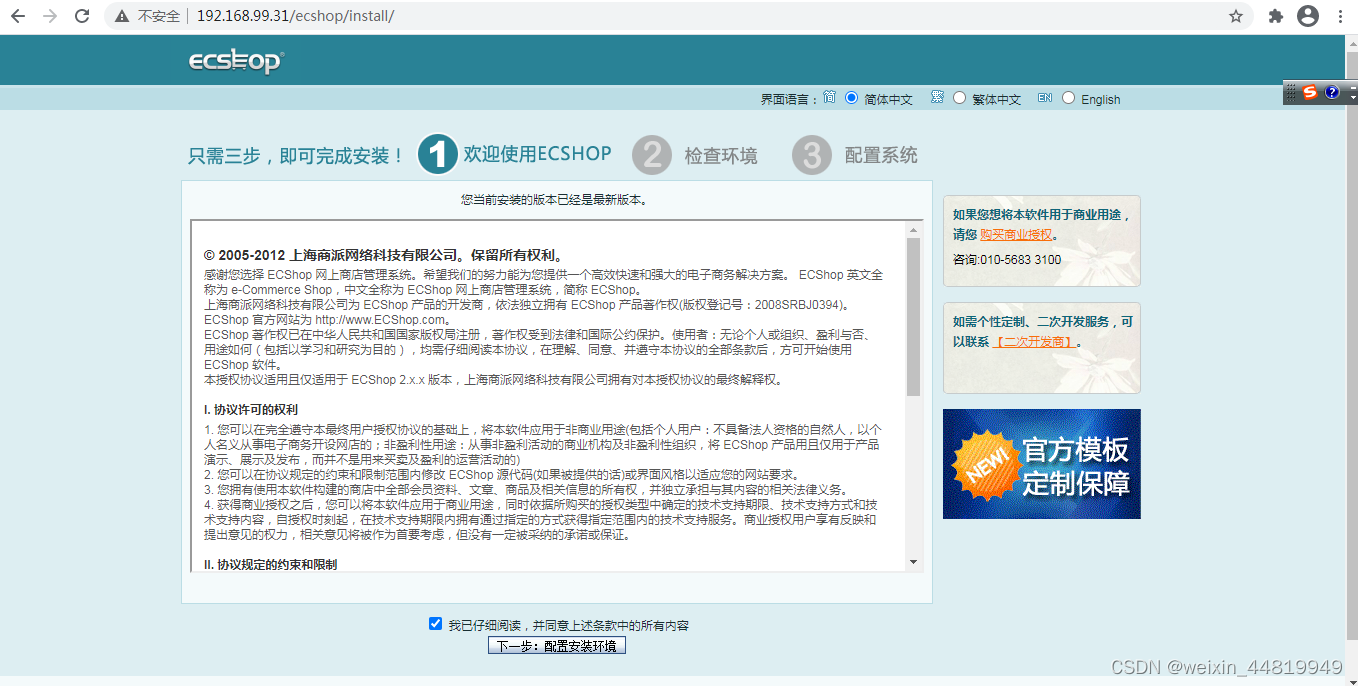Click the step 1 circle icon
The height and width of the screenshot is (686, 1358).
pos(437,154)
